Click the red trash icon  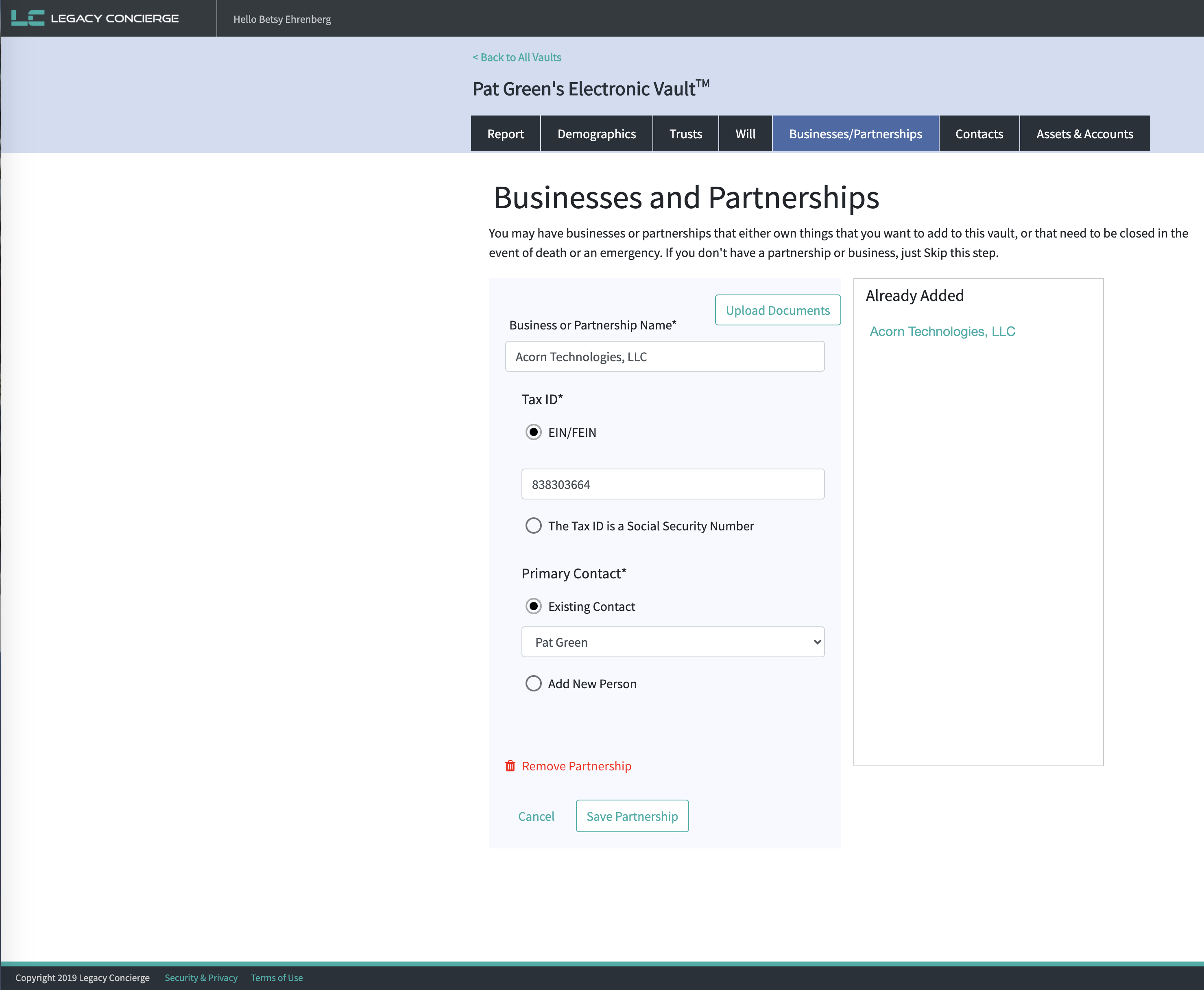510,766
